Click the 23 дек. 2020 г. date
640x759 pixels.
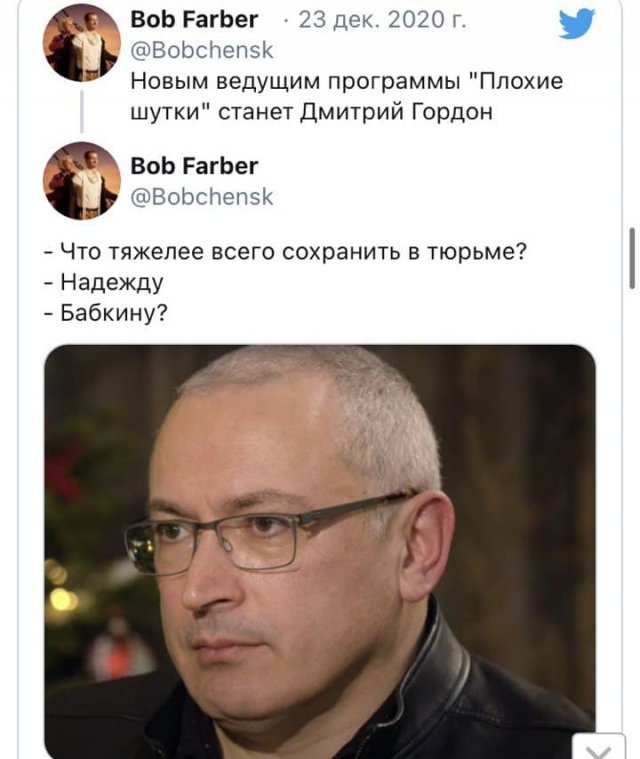[382, 20]
